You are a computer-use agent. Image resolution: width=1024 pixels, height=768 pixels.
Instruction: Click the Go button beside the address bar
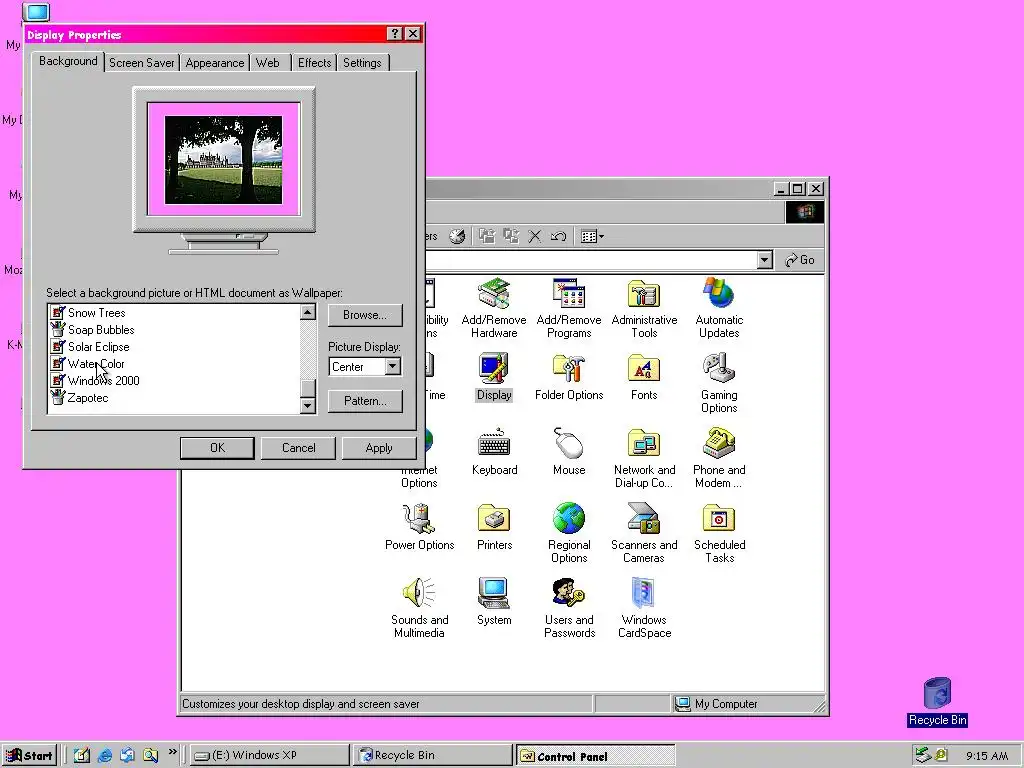click(800, 260)
